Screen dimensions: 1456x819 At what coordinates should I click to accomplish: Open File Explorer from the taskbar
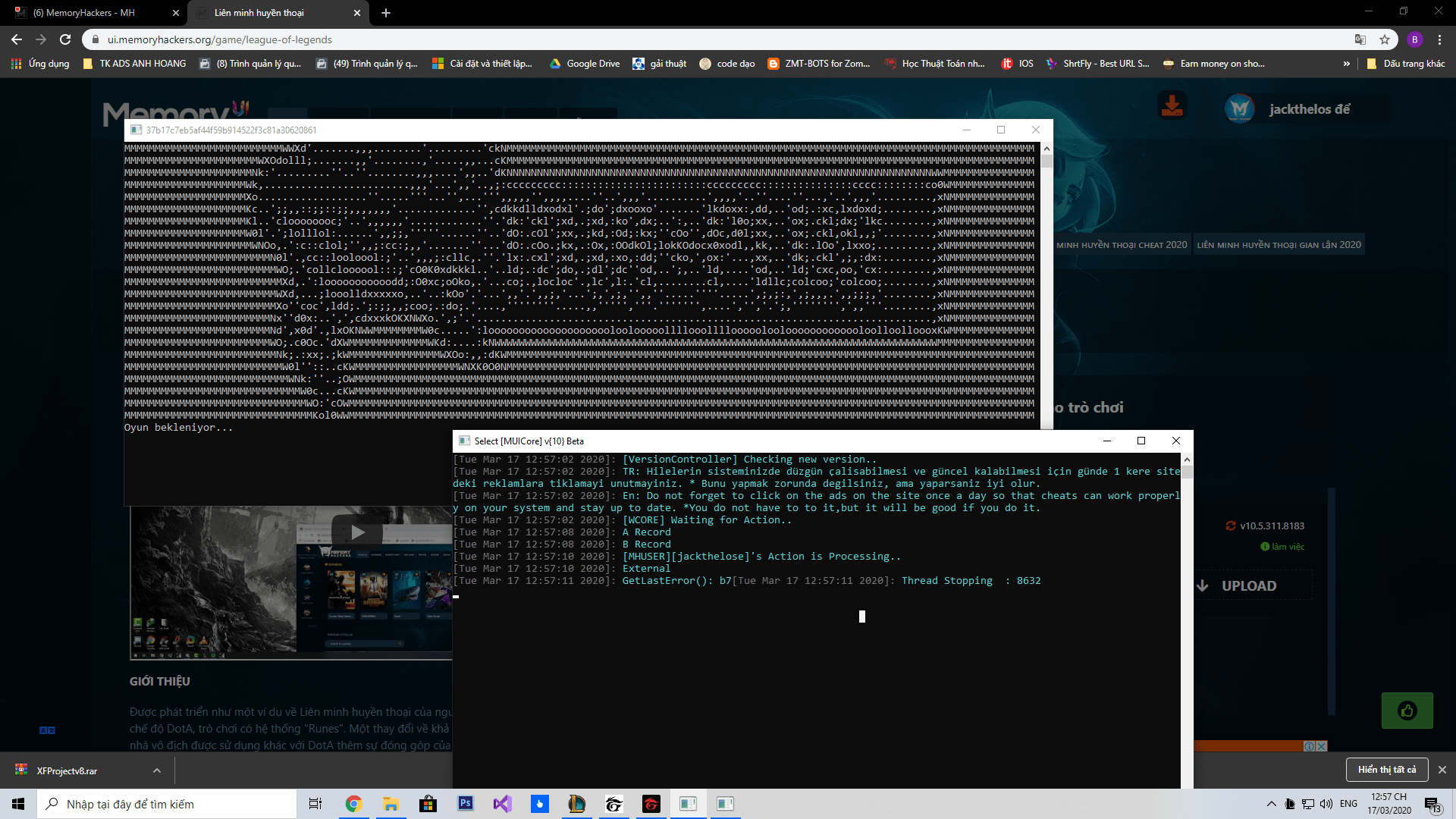391,804
